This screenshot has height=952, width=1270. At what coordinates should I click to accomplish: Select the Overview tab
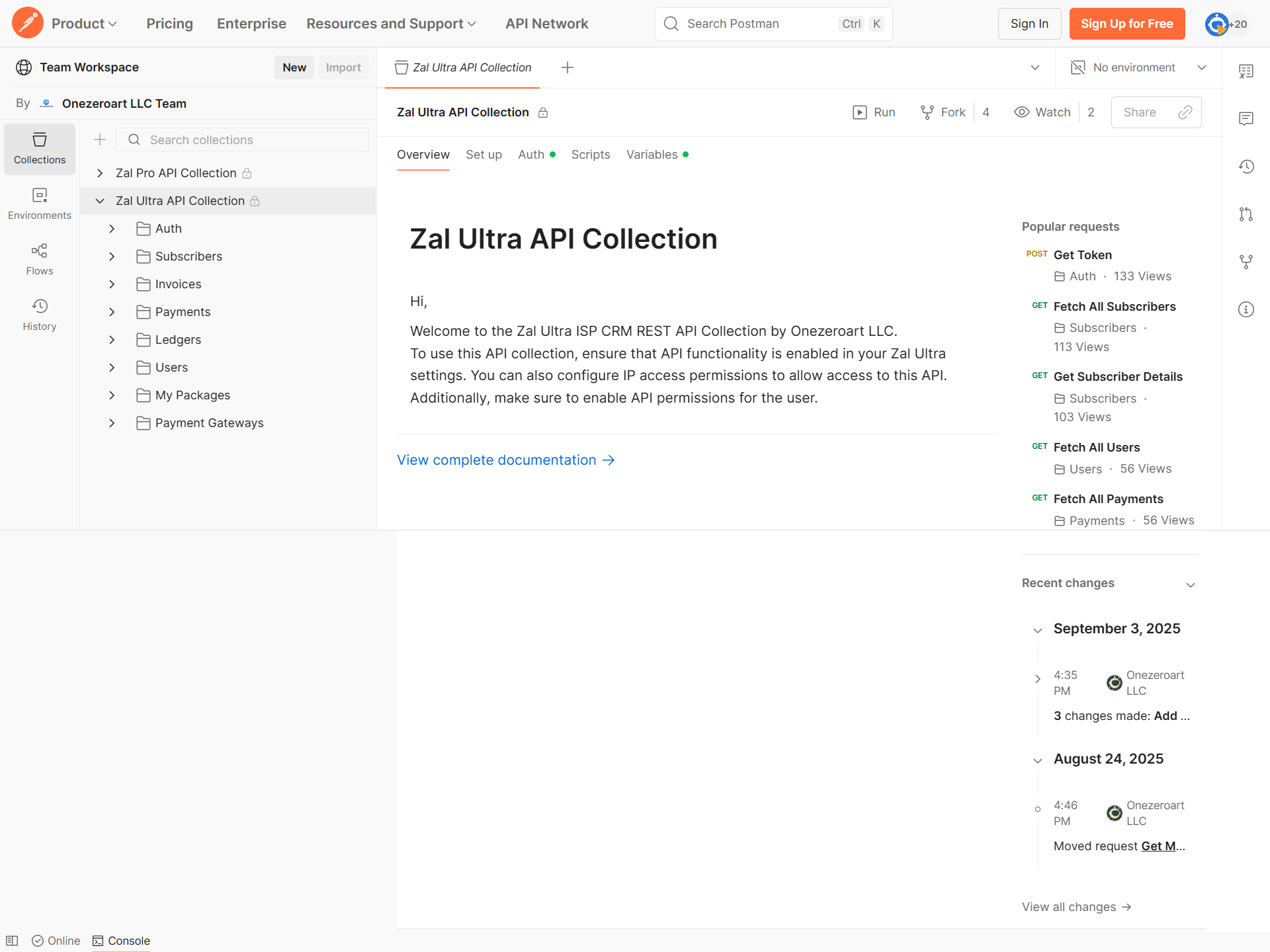pyautogui.click(x=423, y=155)
